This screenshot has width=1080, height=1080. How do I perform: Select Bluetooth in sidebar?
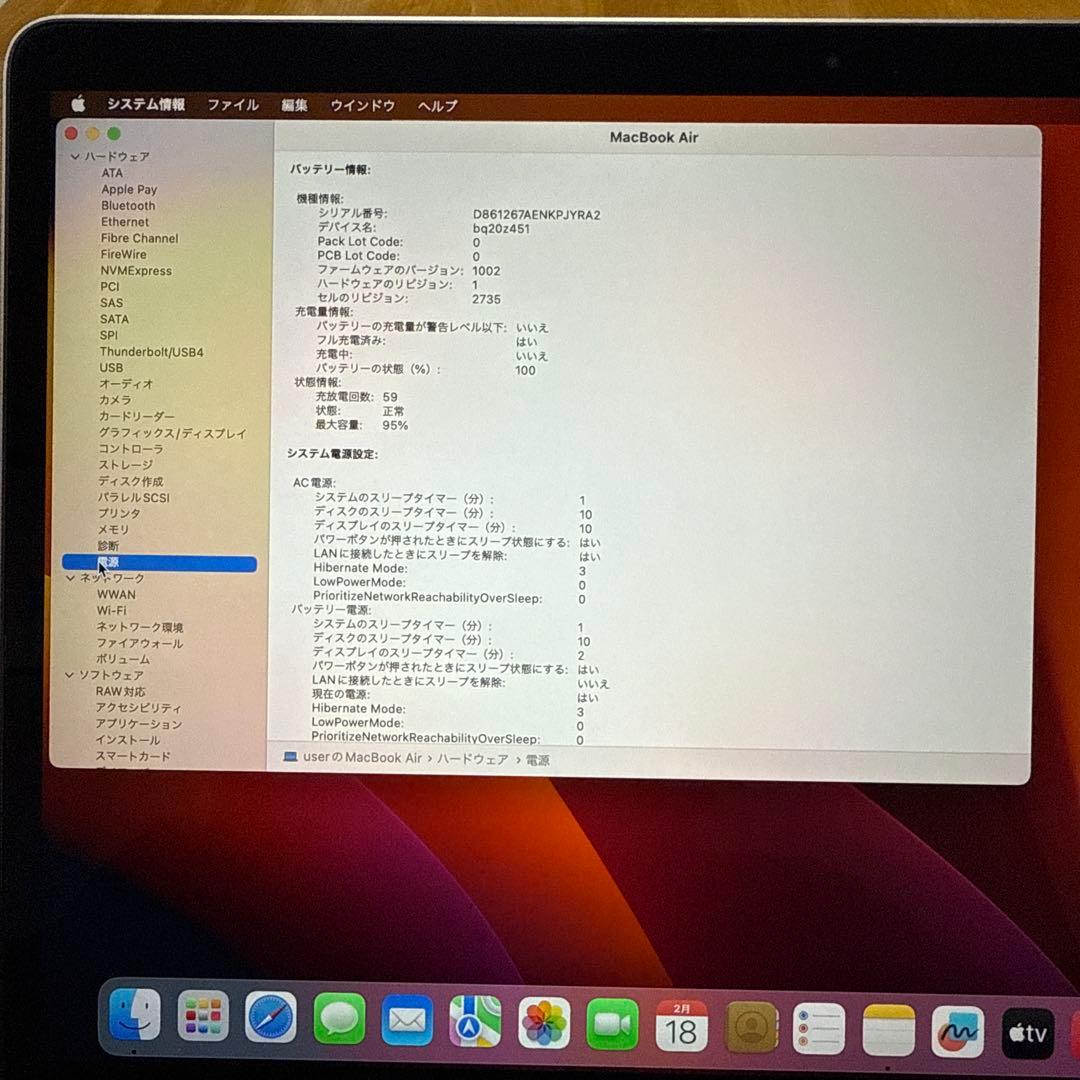[128, 205]
